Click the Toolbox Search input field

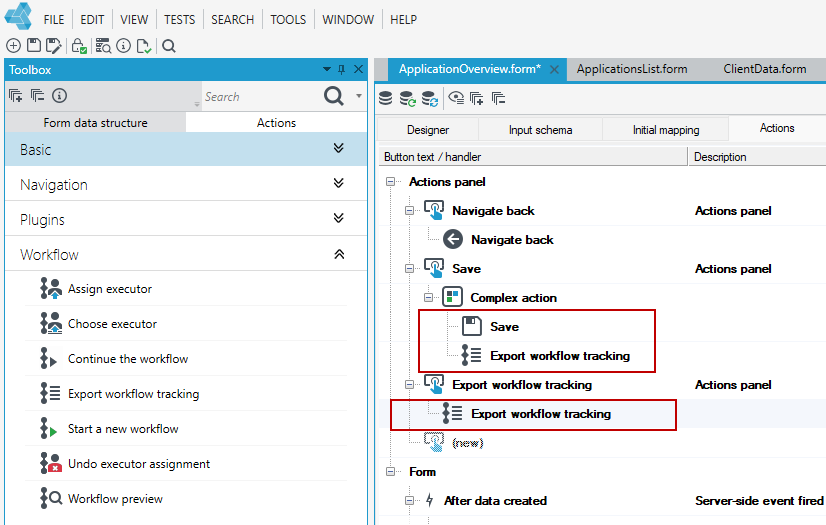click(x=261, y=96)
